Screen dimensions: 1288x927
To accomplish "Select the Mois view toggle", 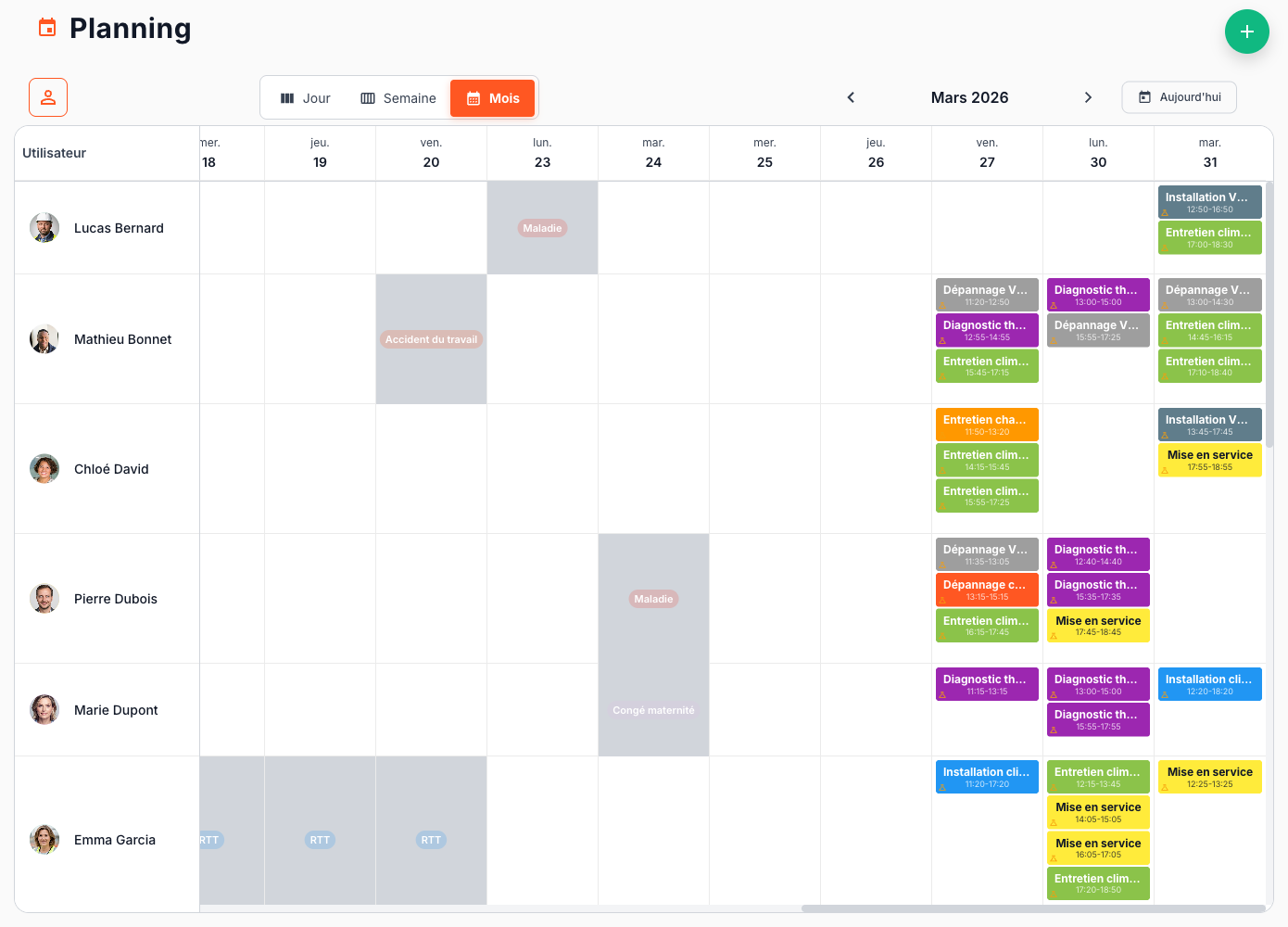I will [492, 97].
